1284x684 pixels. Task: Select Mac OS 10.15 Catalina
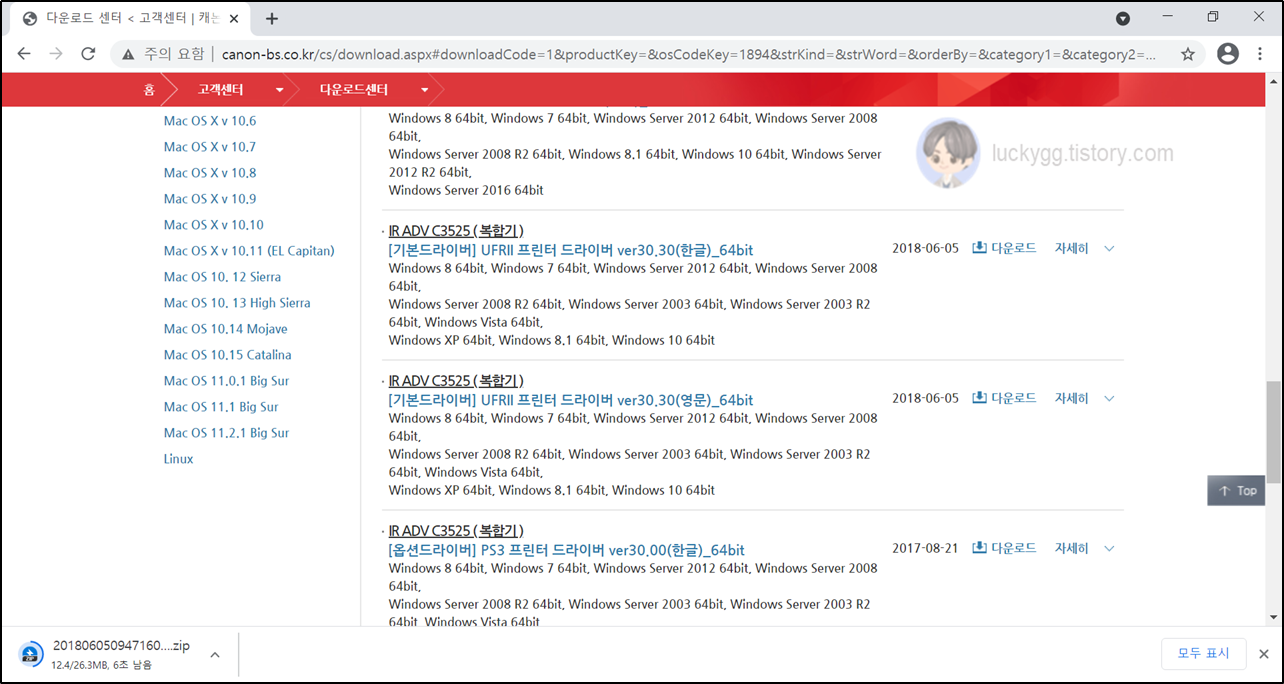228,355
